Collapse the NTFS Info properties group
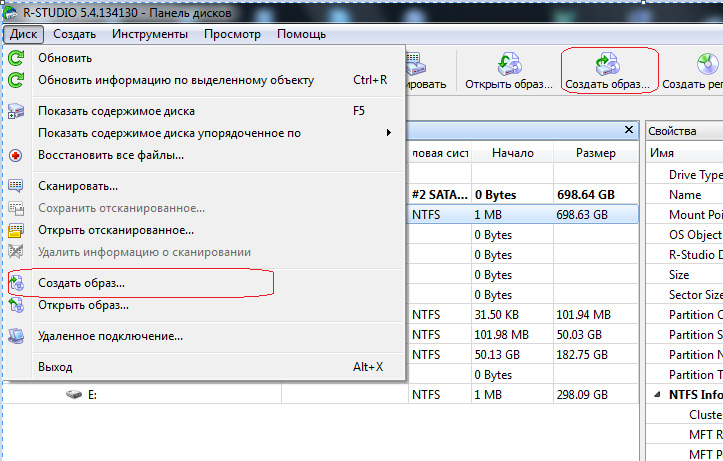This screenshot has height=461, width=723. pyautogui.click(x=658, y=395)
